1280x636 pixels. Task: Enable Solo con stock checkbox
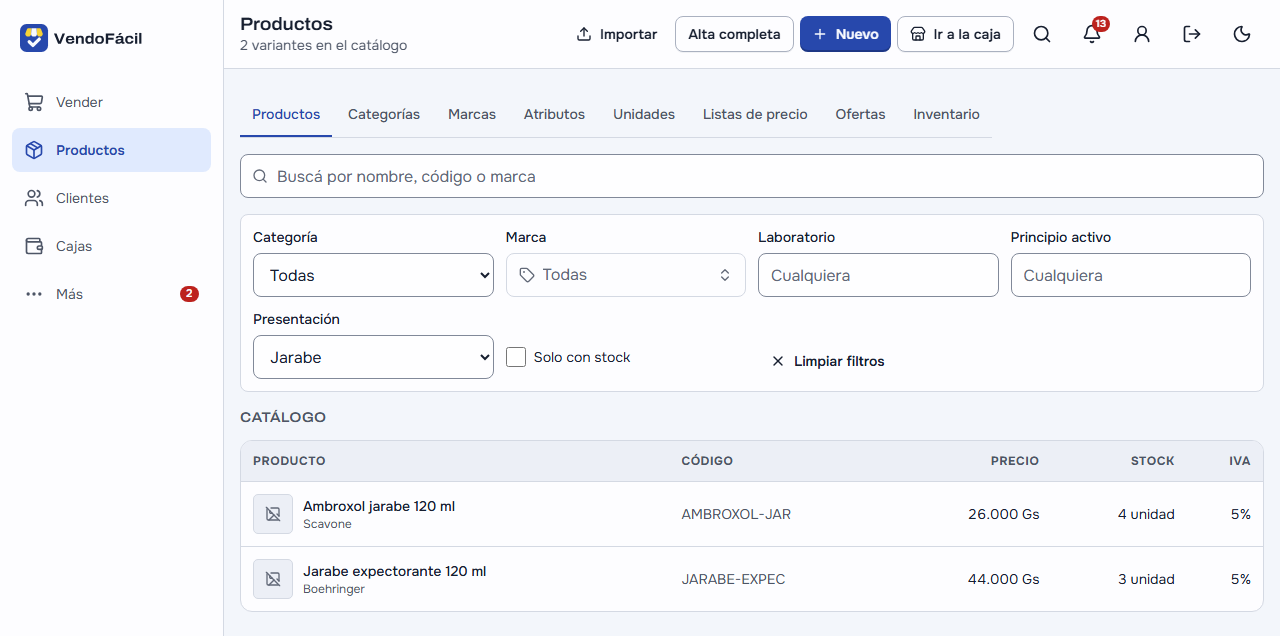pos(516,357)
